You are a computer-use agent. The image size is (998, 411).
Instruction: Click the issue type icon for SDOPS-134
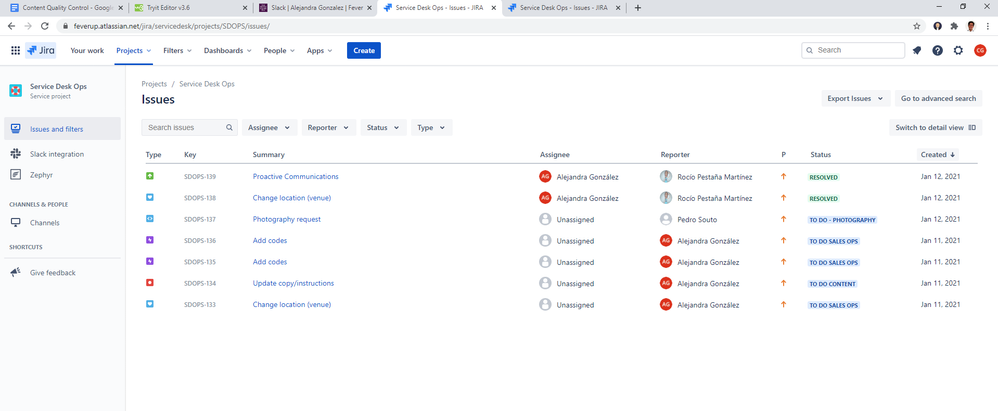pos(150,282)
